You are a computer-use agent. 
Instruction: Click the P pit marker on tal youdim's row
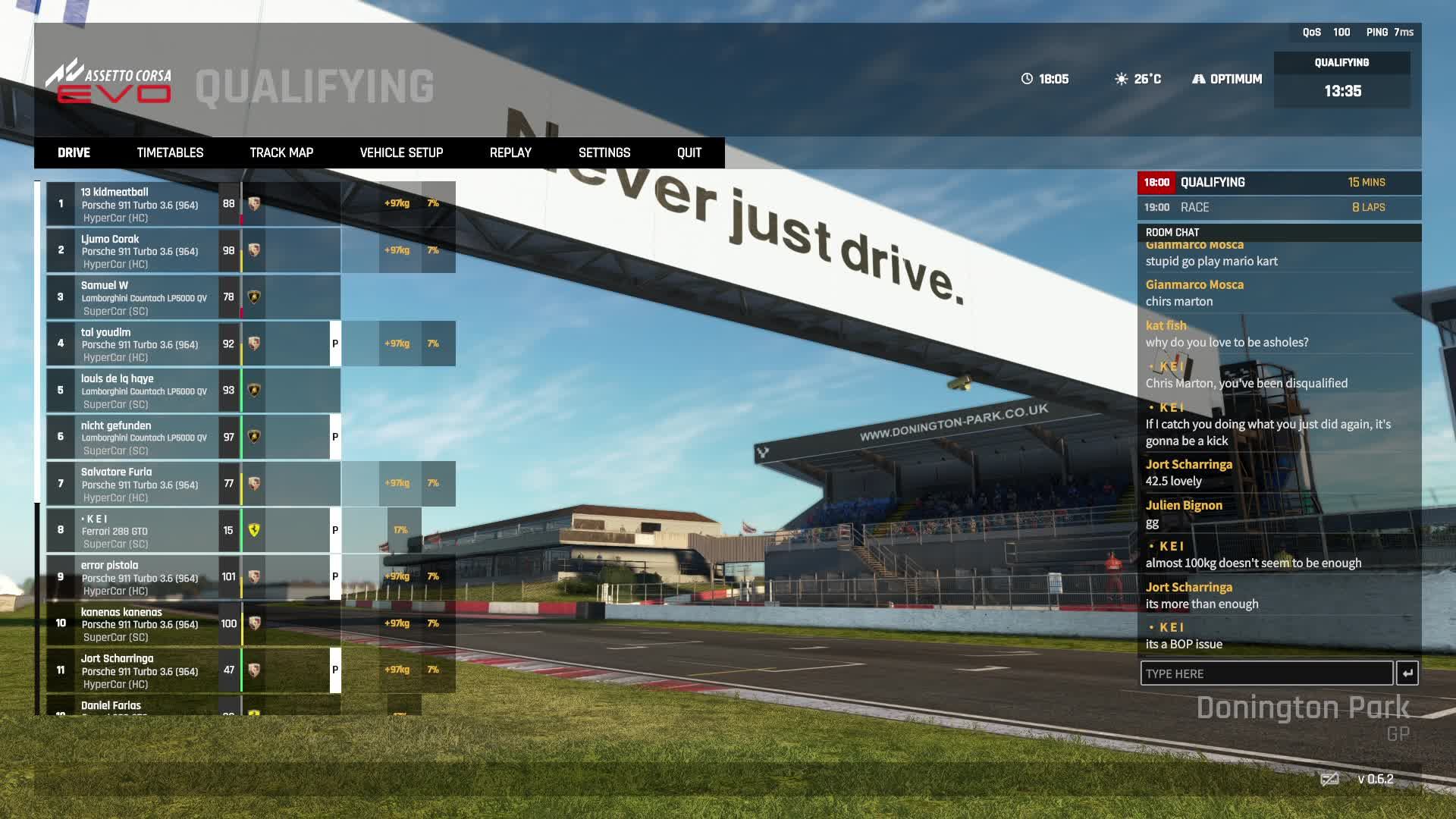tap(335, 344)
